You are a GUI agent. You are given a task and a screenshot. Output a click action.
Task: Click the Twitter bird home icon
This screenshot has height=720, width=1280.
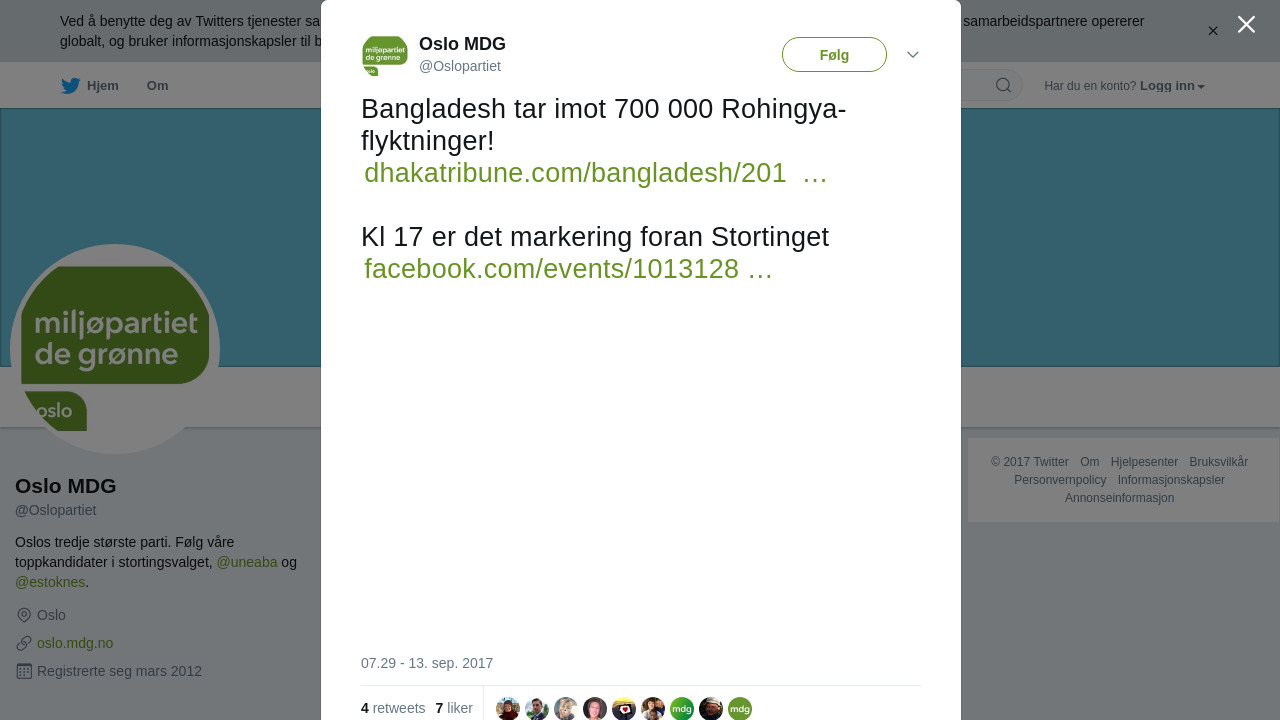pyautogui.click(x=70, y=86)
